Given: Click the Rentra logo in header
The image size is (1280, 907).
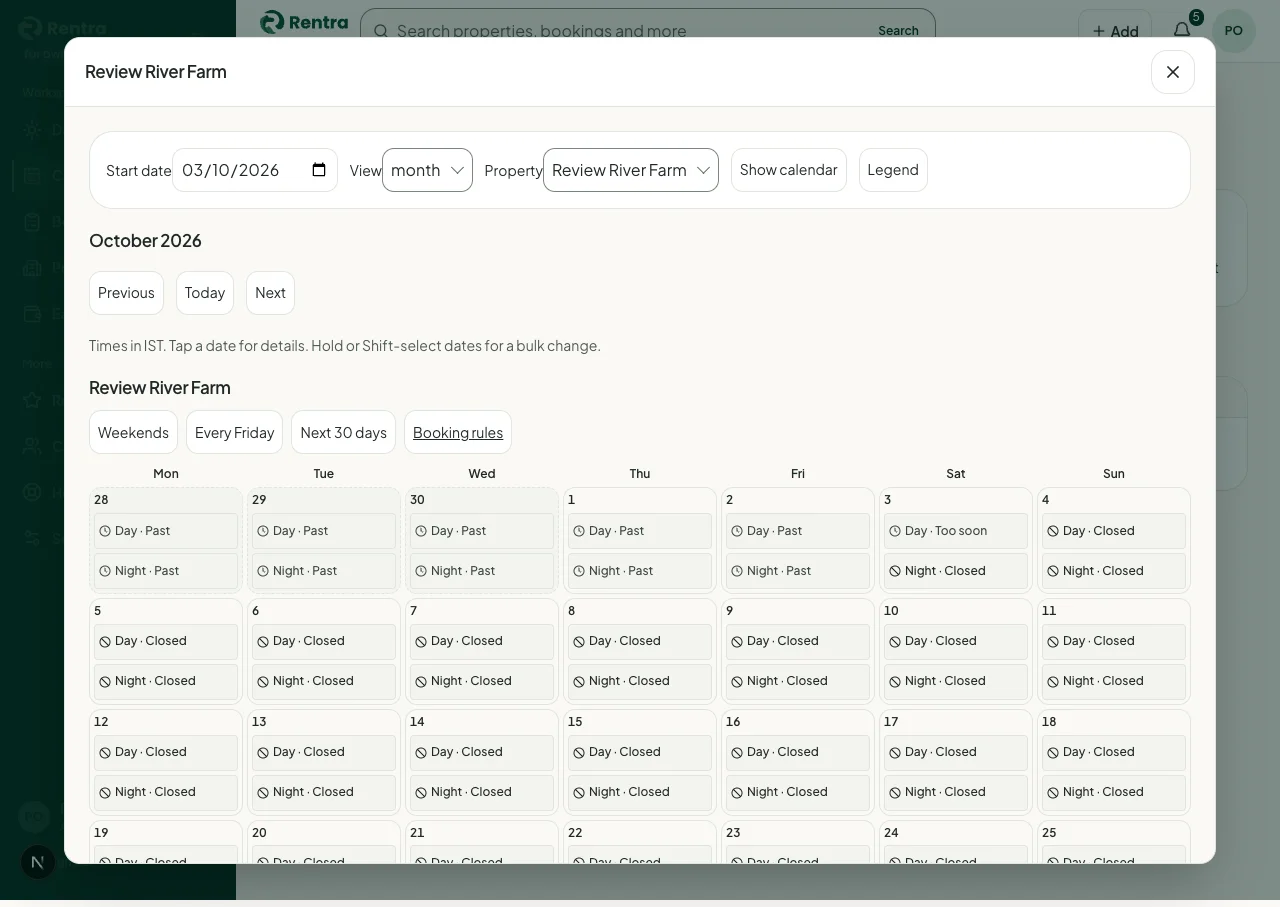Looking at the screenshot, I should (304, 22).
